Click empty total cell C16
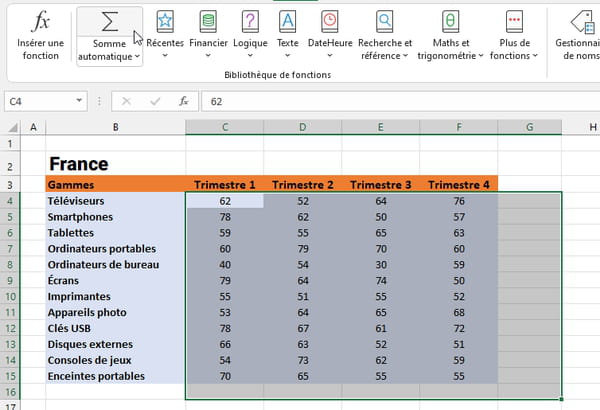This screenshot has height=410, width=600. click(225, 392)
